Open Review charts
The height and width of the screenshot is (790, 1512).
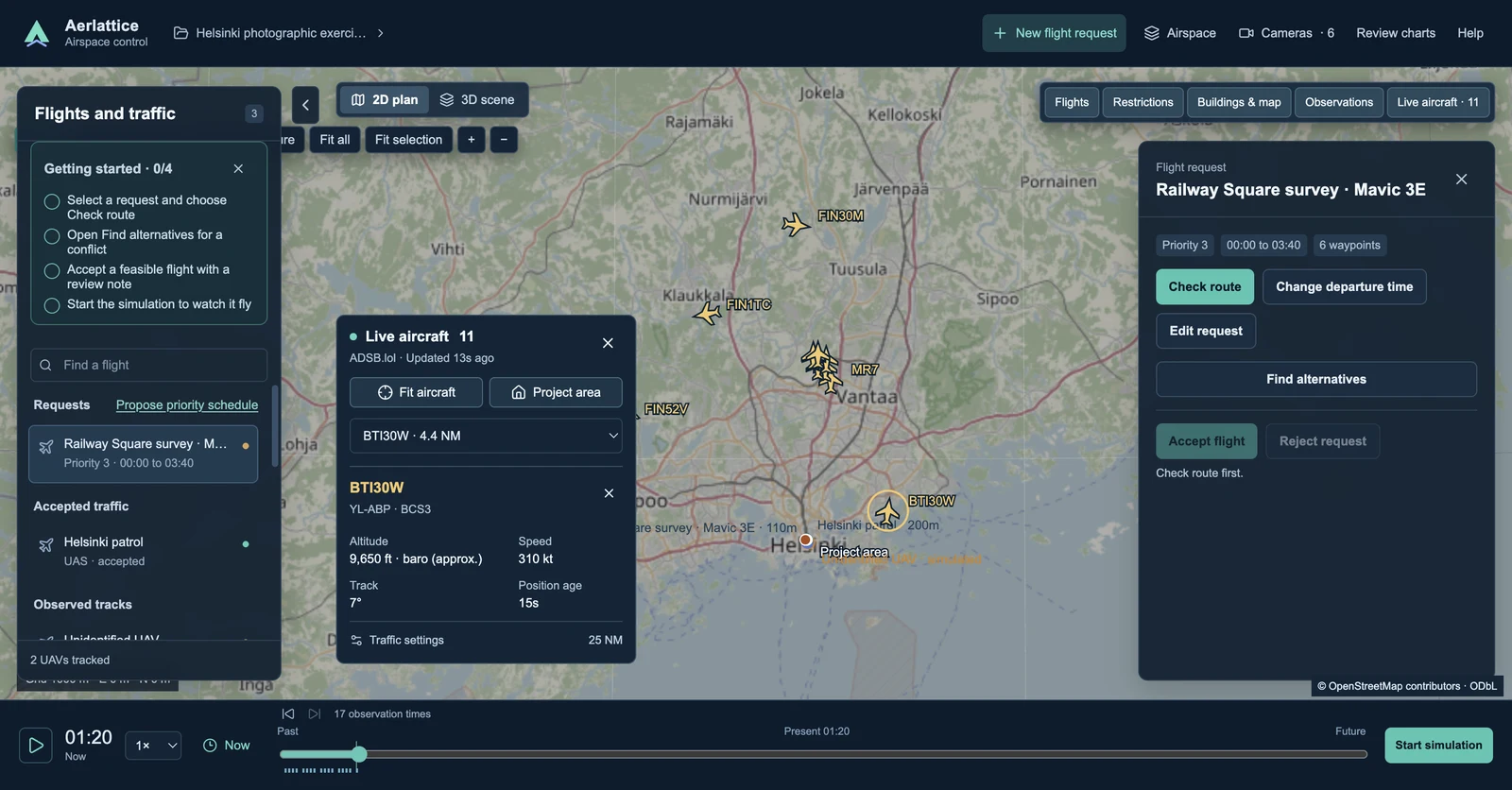[x=1396, y=33]
